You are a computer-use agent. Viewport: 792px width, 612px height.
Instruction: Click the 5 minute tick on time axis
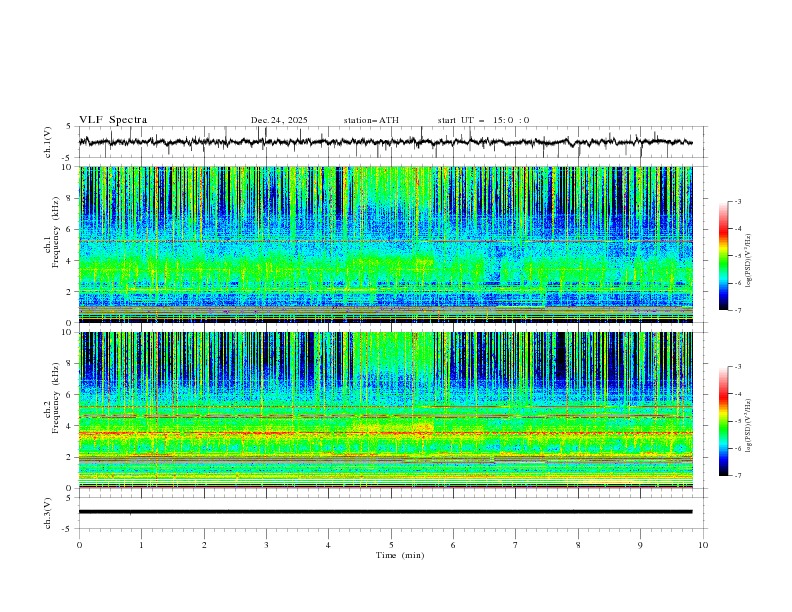point(391,545)
